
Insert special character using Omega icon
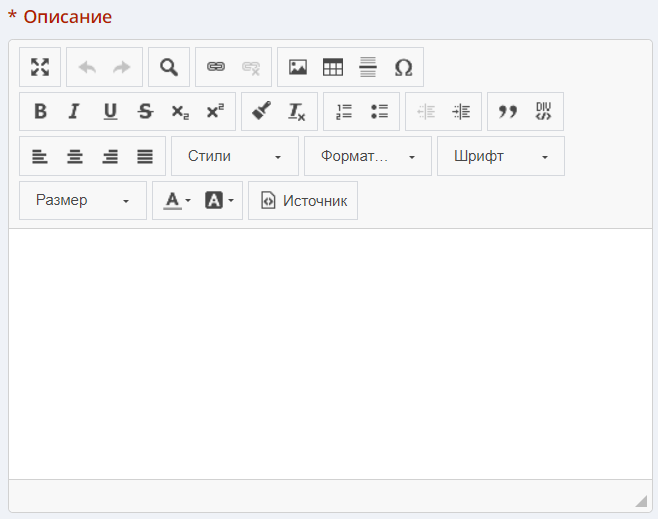403,67
